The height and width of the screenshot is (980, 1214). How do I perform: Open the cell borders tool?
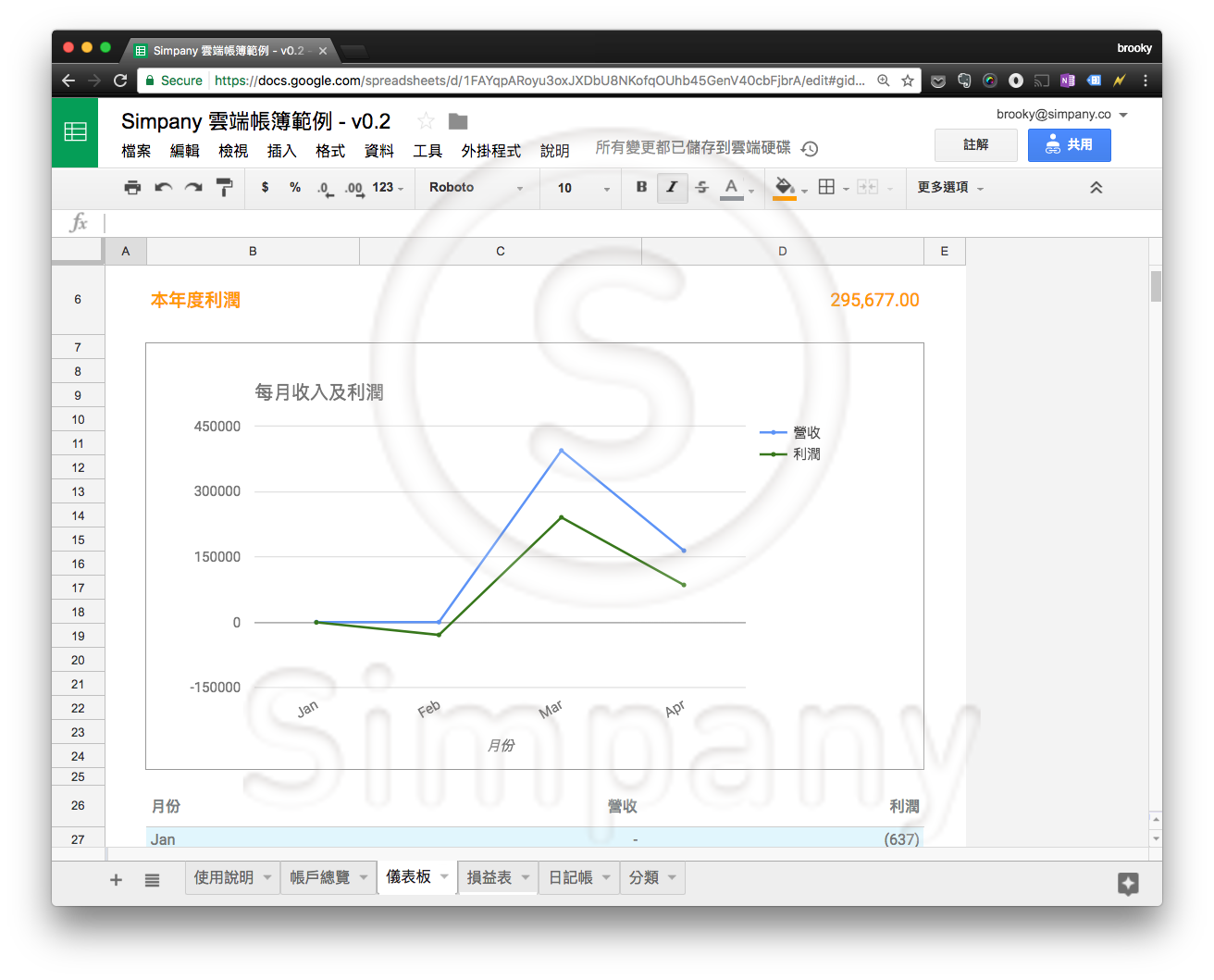click(827, 187)
